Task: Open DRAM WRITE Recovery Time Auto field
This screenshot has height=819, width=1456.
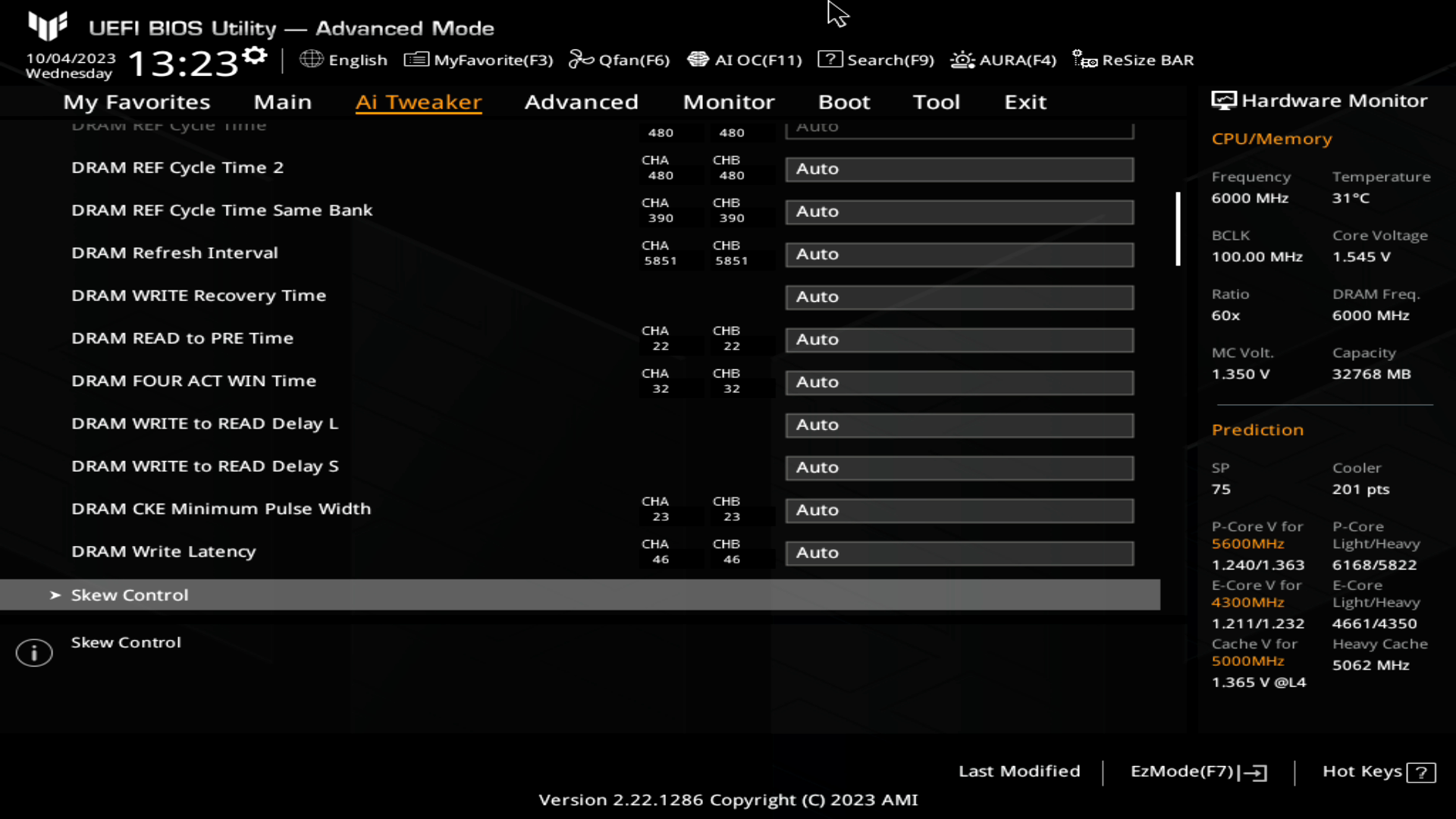Action: (959, 297)
